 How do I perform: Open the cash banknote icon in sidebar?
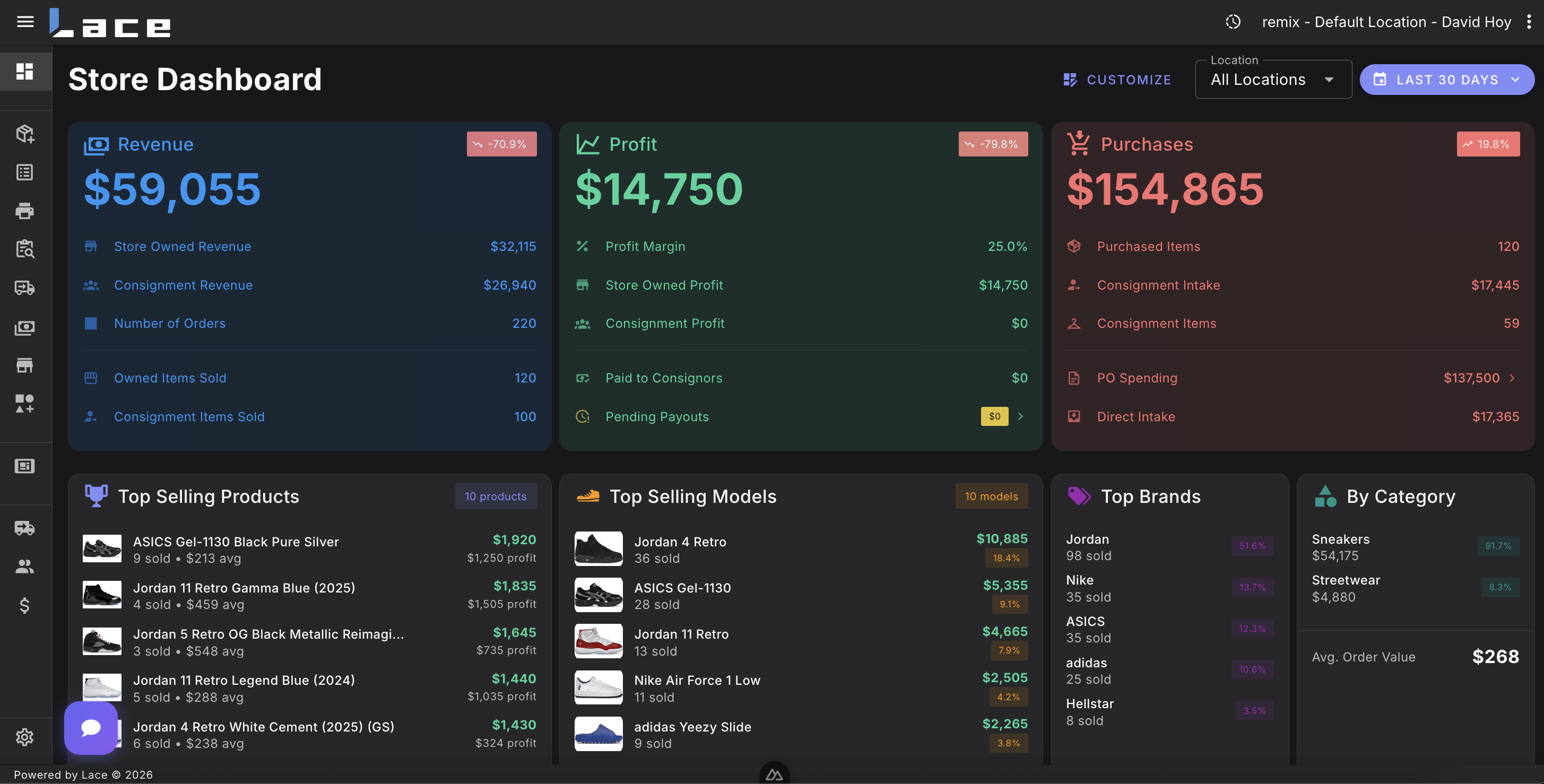coord(24,327)
